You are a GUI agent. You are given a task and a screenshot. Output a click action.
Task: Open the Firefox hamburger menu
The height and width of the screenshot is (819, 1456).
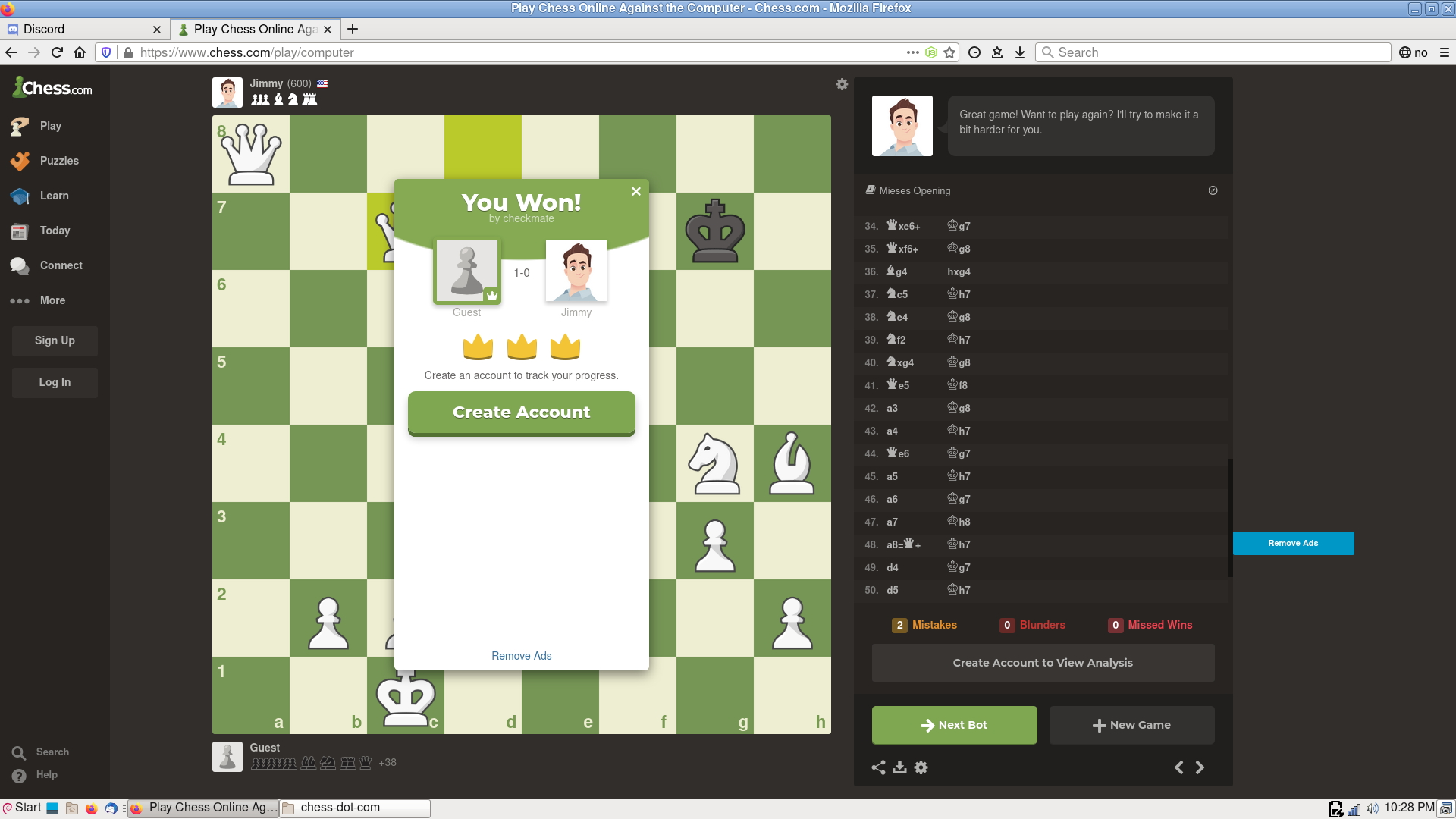tap(1444, 52)
